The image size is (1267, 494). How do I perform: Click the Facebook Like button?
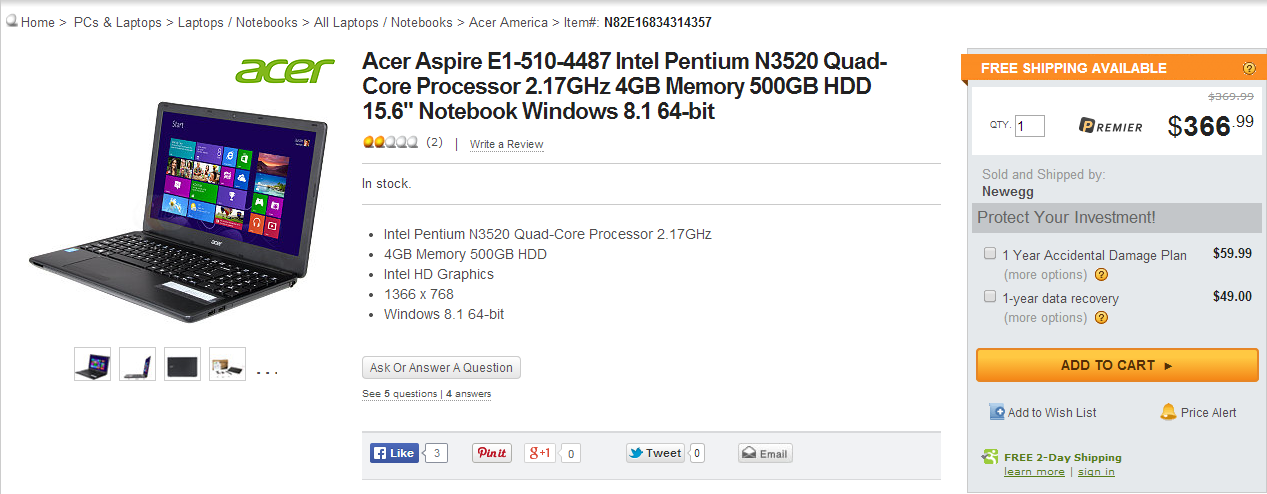tap(393, 453)
